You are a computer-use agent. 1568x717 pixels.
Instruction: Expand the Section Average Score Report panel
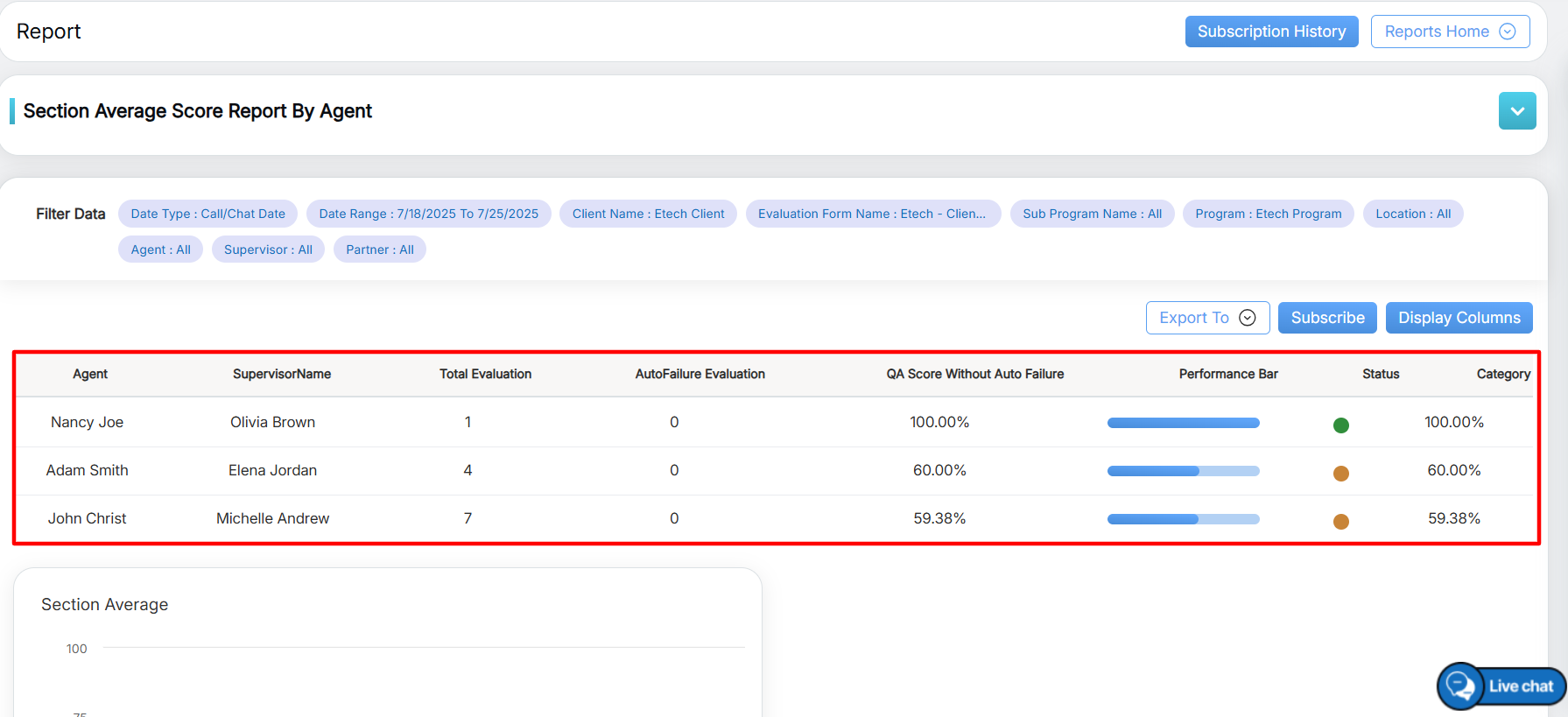click(1516, 111)
